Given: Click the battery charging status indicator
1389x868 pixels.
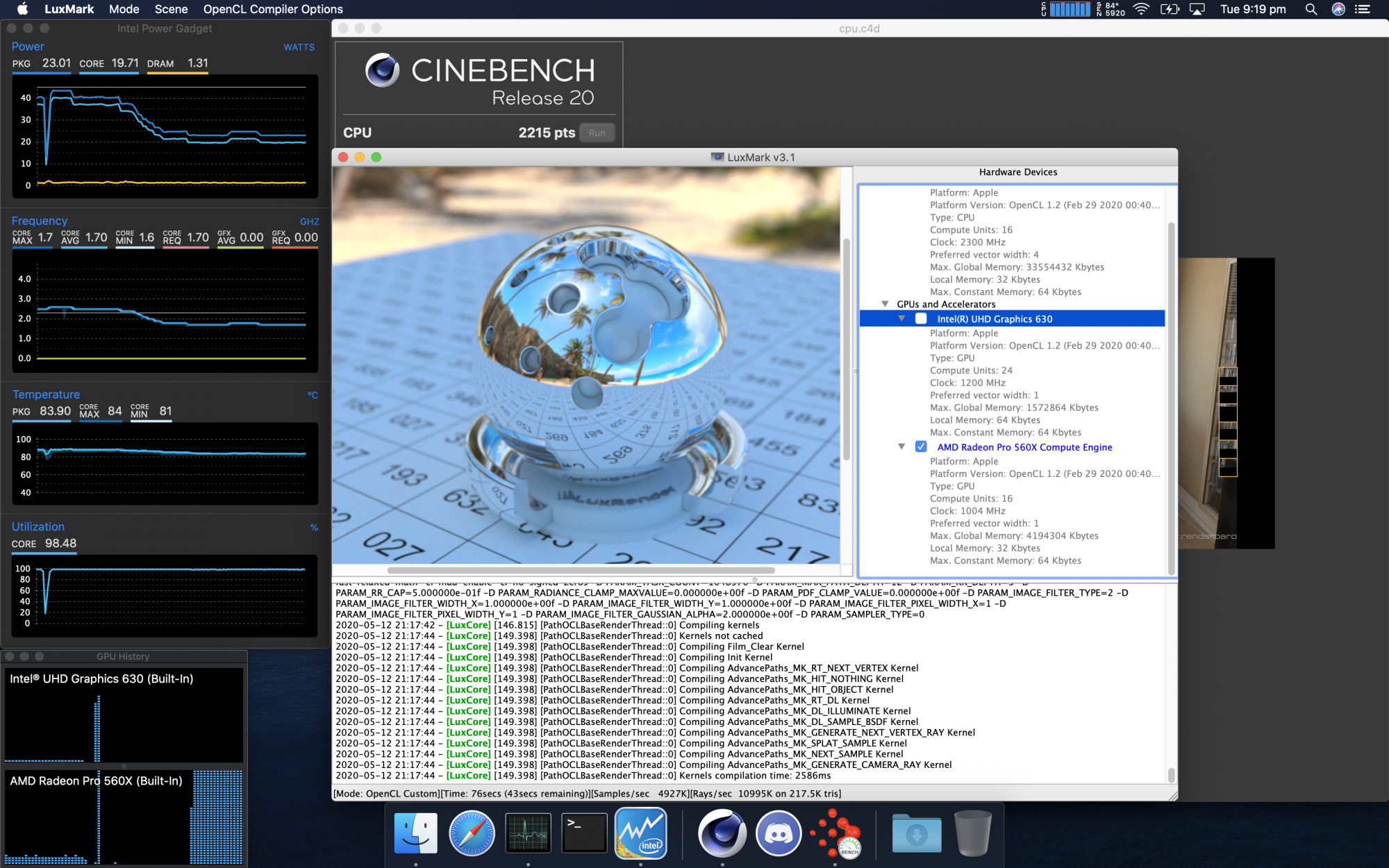Looking at the screenshot, I should coord(1170,9).
